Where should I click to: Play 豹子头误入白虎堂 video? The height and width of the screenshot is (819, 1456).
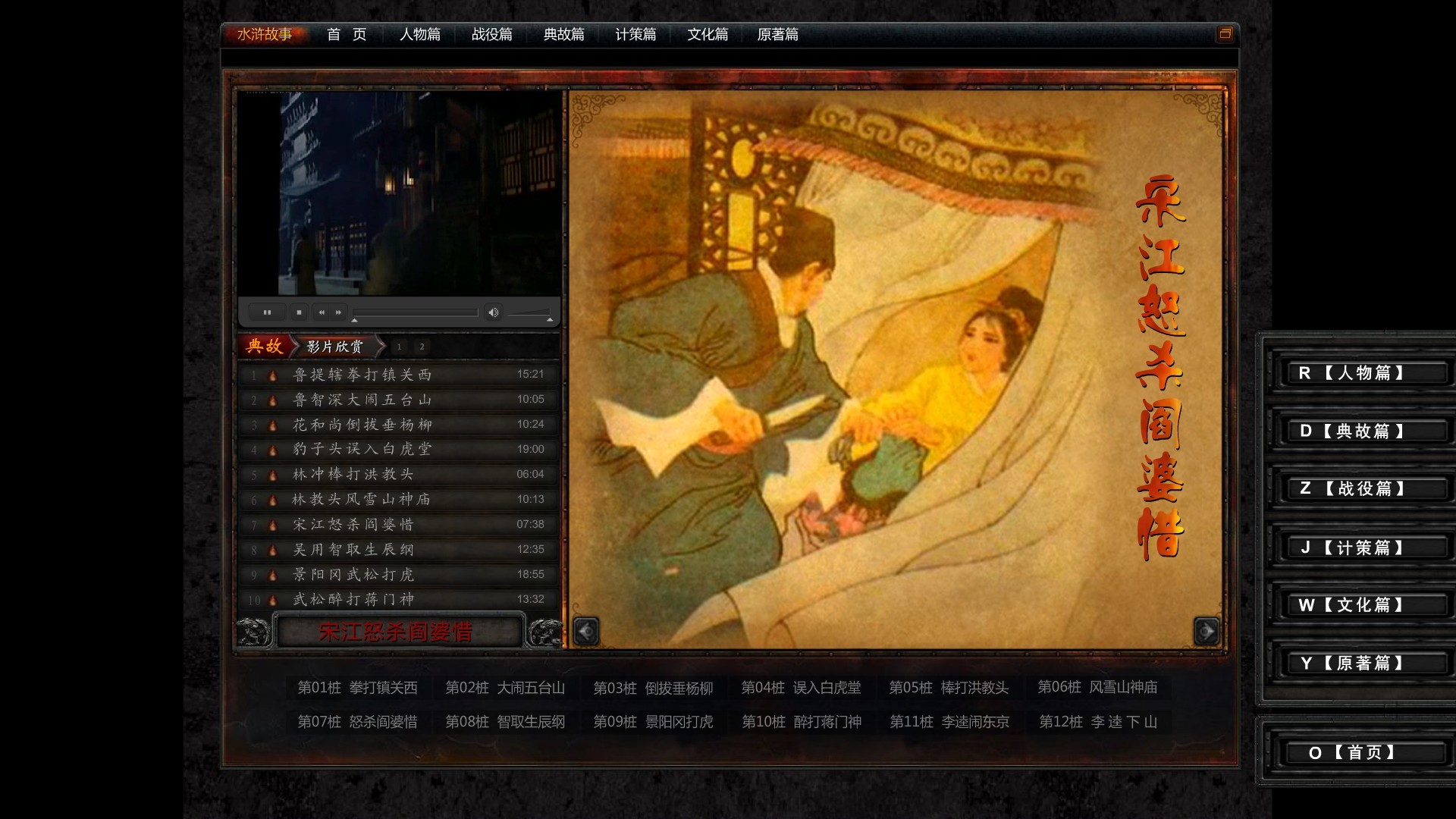399,450
